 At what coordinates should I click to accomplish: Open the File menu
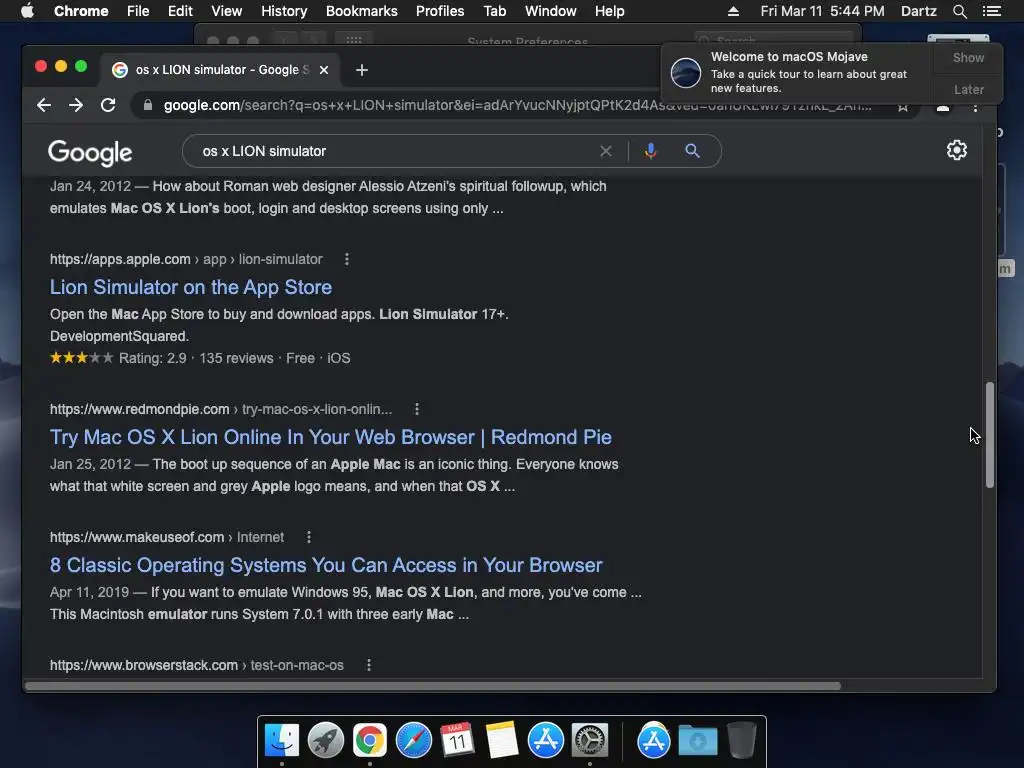point(138,11)
